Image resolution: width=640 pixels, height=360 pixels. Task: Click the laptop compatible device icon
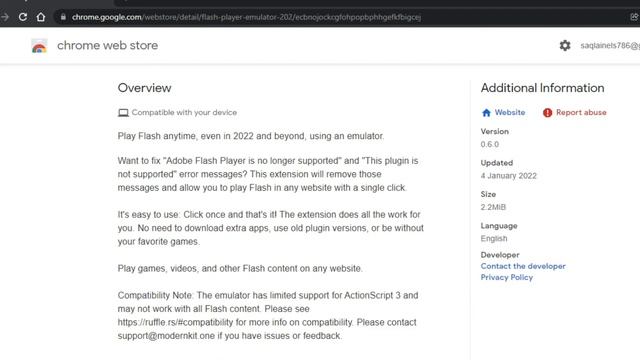point(123,113)
